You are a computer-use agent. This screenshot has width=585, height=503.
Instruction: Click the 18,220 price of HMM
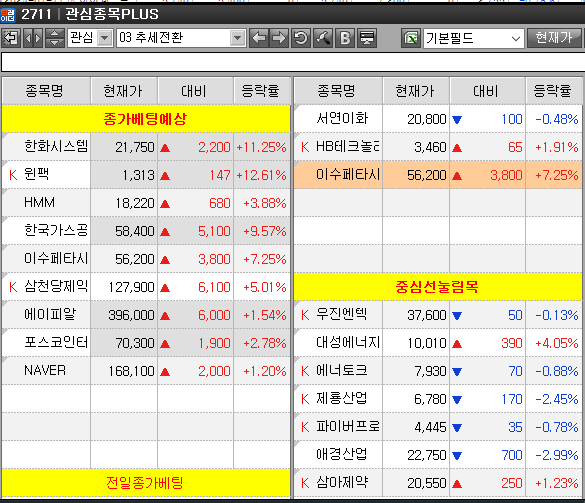point(135,203)
